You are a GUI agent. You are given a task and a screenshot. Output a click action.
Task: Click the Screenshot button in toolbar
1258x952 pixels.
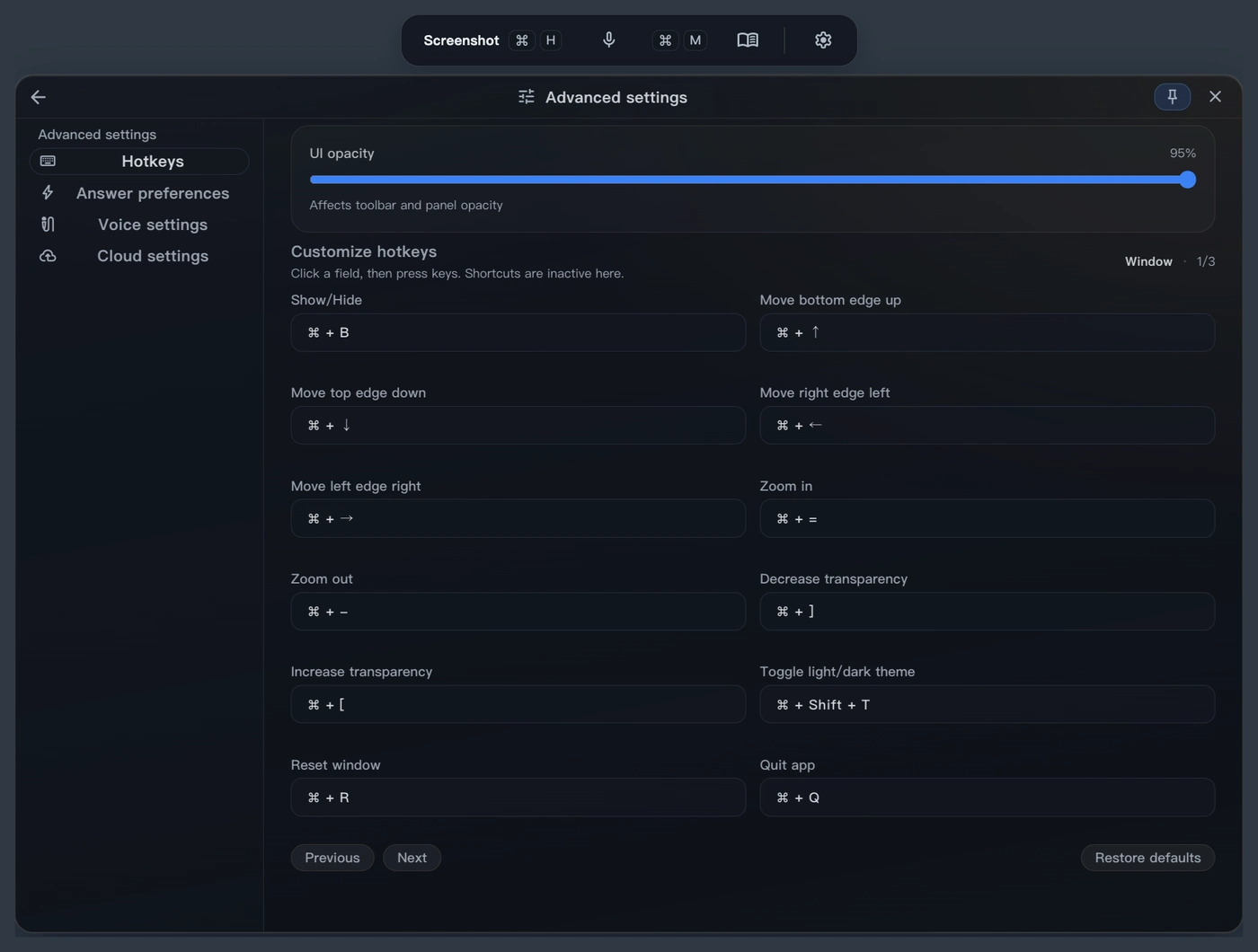click(x=461, y=40)
